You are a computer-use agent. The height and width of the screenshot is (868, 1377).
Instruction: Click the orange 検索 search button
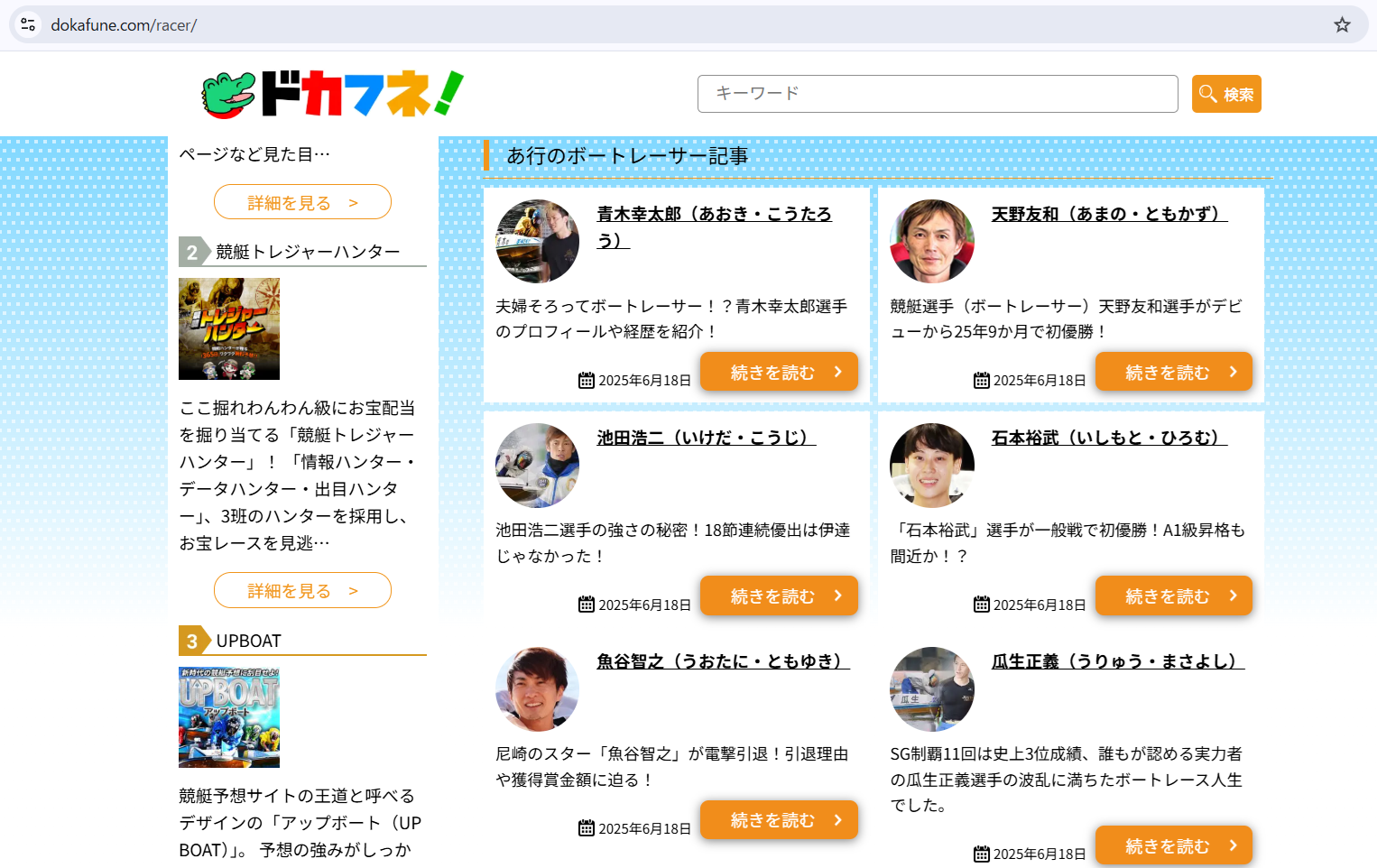(x=1225, y=94)
